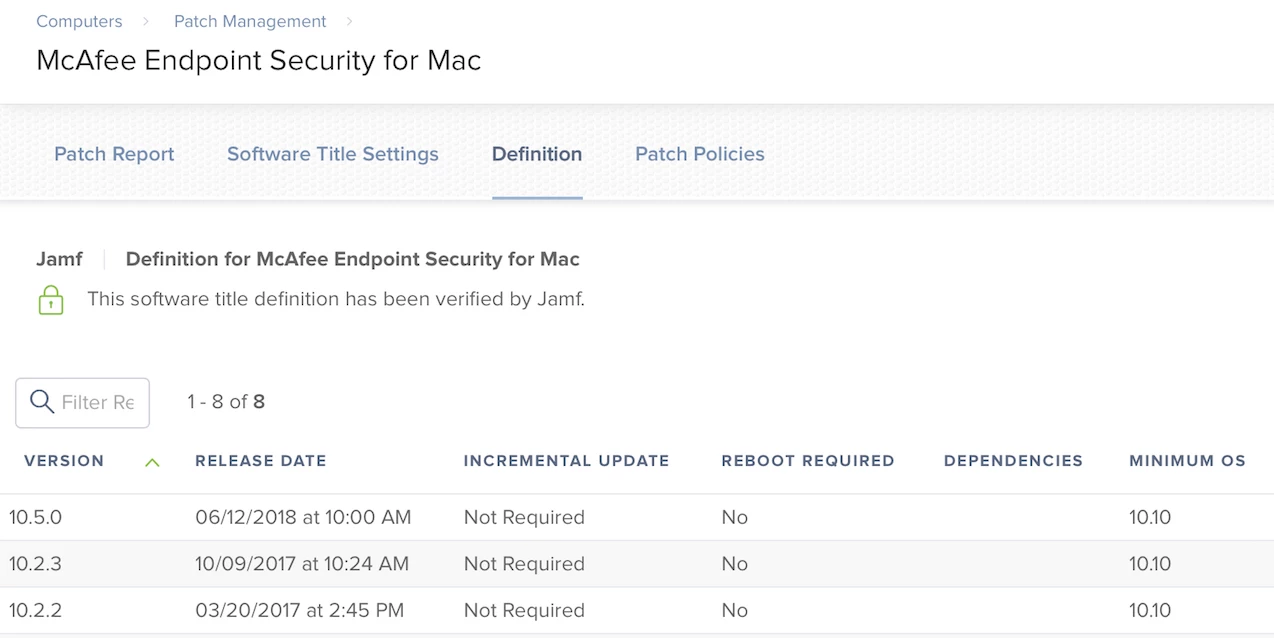Select version 10.5.0 cell
The height and width of the screenshot is (638, 1274).
(36, 517)
